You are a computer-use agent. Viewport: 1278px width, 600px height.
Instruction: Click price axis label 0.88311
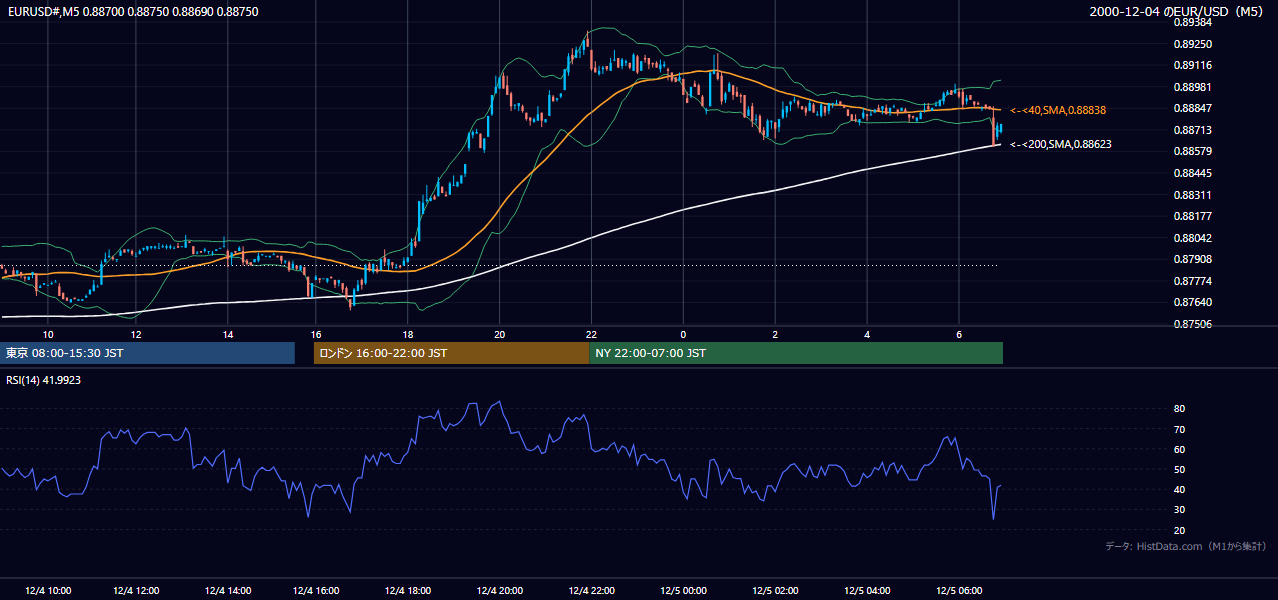(1192, 195)
